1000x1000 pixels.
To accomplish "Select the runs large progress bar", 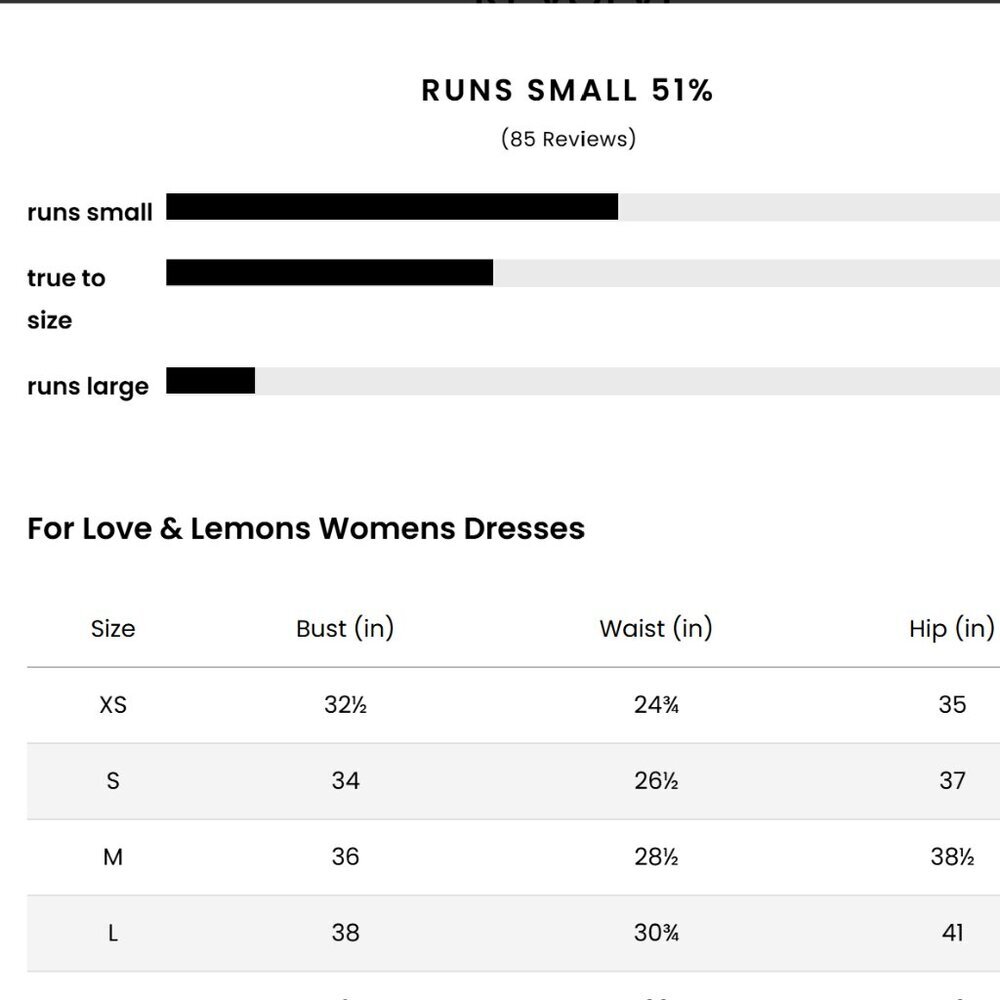I will click(583, 381).
